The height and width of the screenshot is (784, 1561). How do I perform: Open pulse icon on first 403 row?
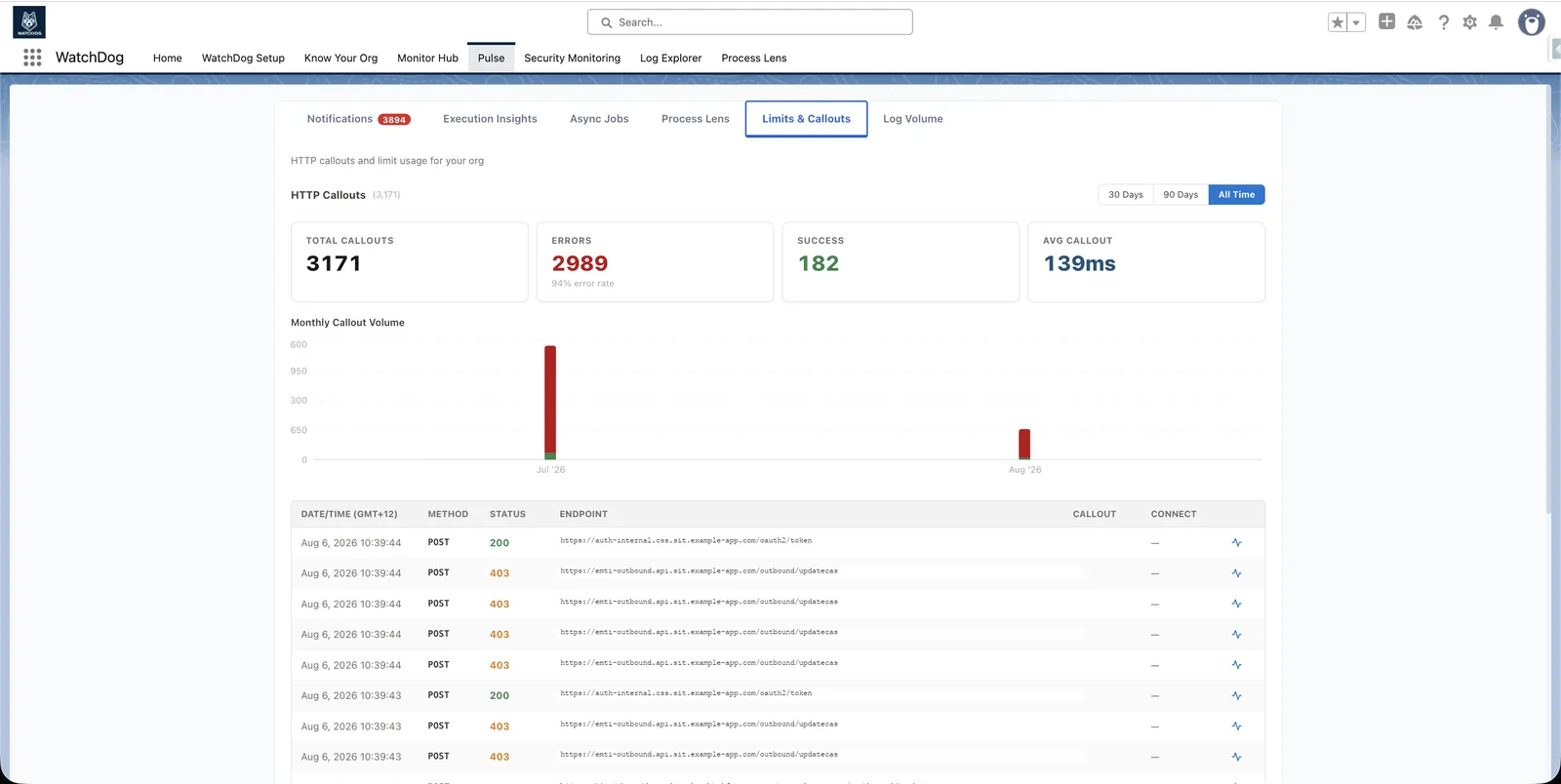(x=1236, y=573)
